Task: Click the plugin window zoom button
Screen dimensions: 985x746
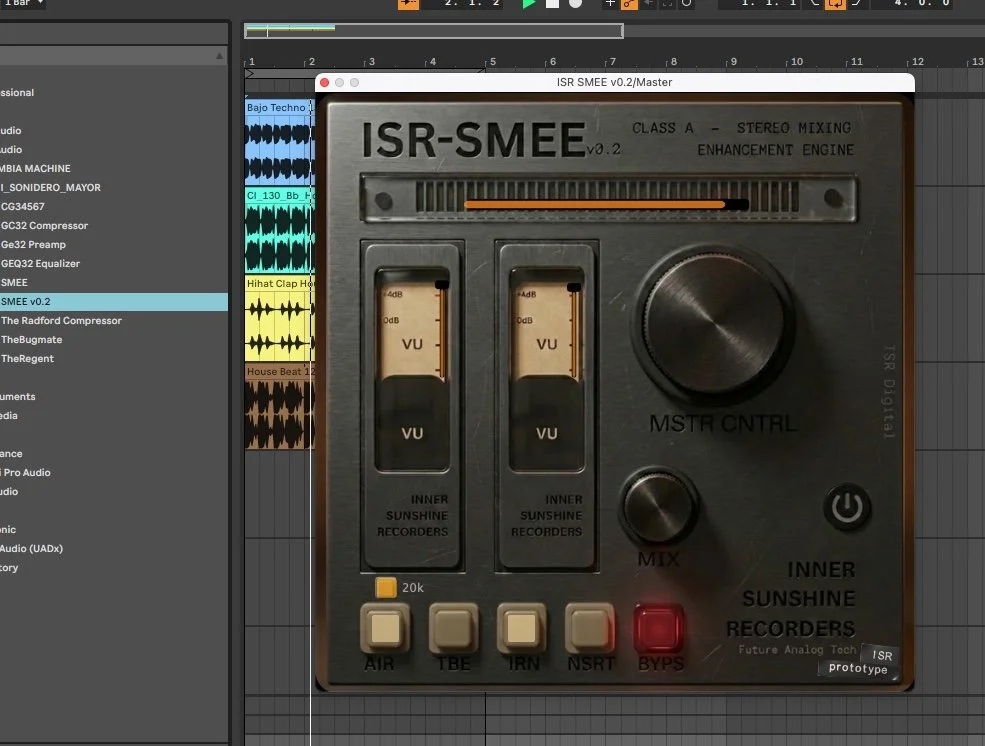Action: click(x=354, y=82)
